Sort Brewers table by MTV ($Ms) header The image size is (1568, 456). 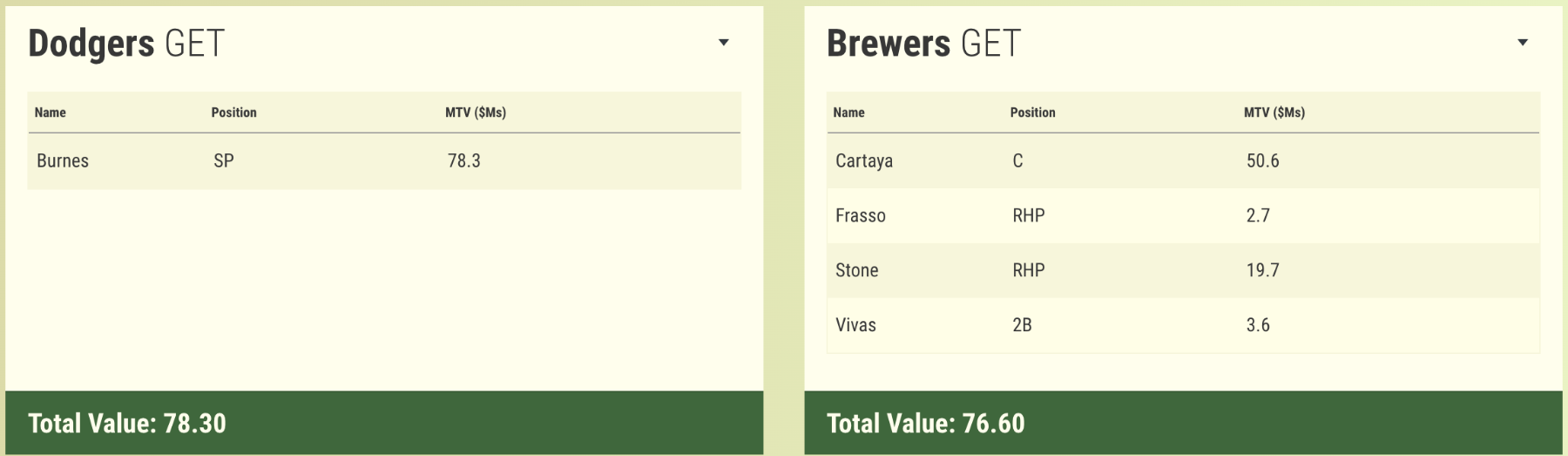pos(1274,112)
